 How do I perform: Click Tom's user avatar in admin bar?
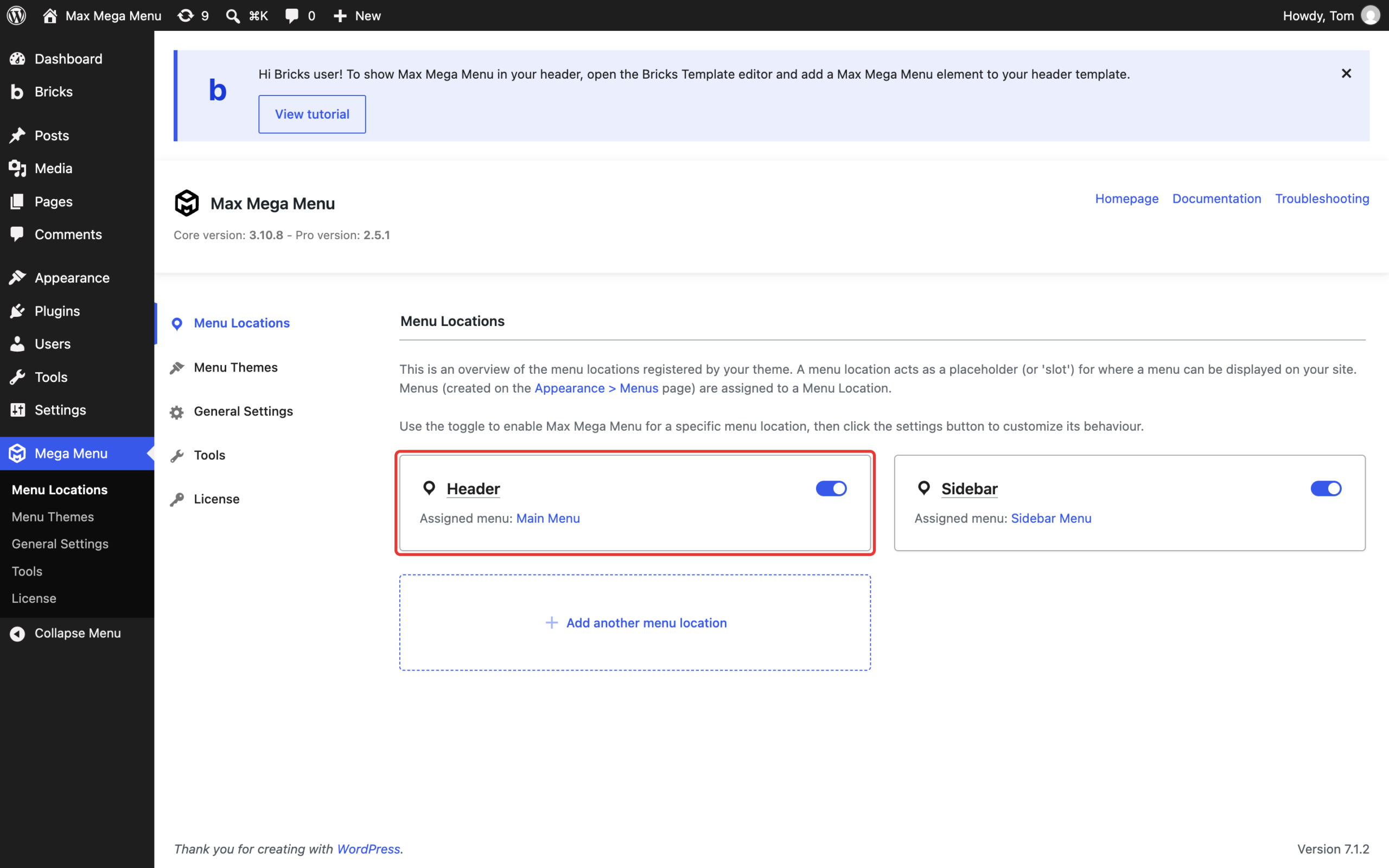pyautogui.click(x=1370, y=16)
